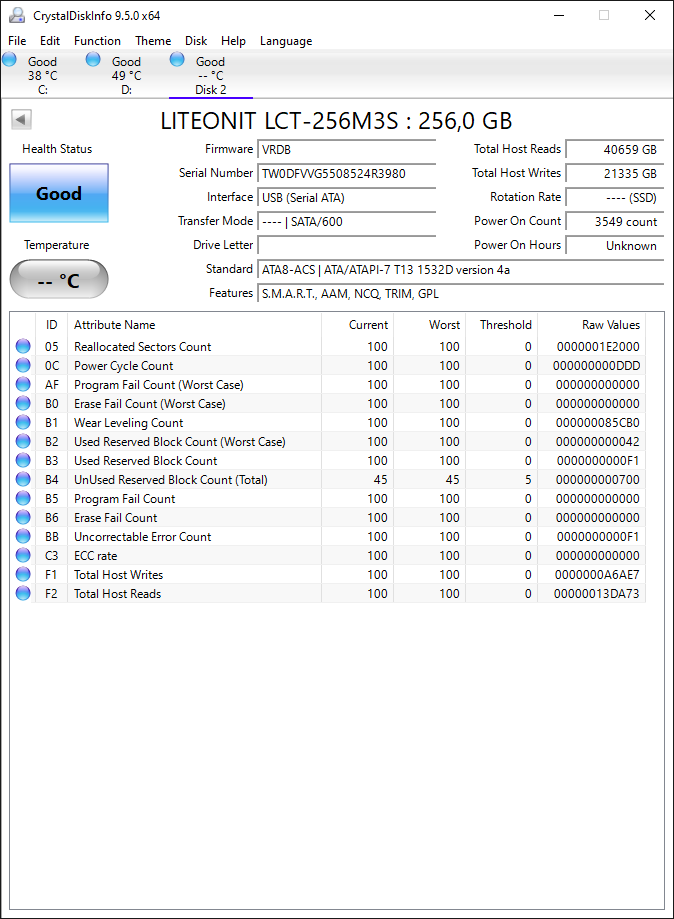Click the ID column header
Image resolution: width=674 pixels, height=919 pixels.
tap(52, 325)
